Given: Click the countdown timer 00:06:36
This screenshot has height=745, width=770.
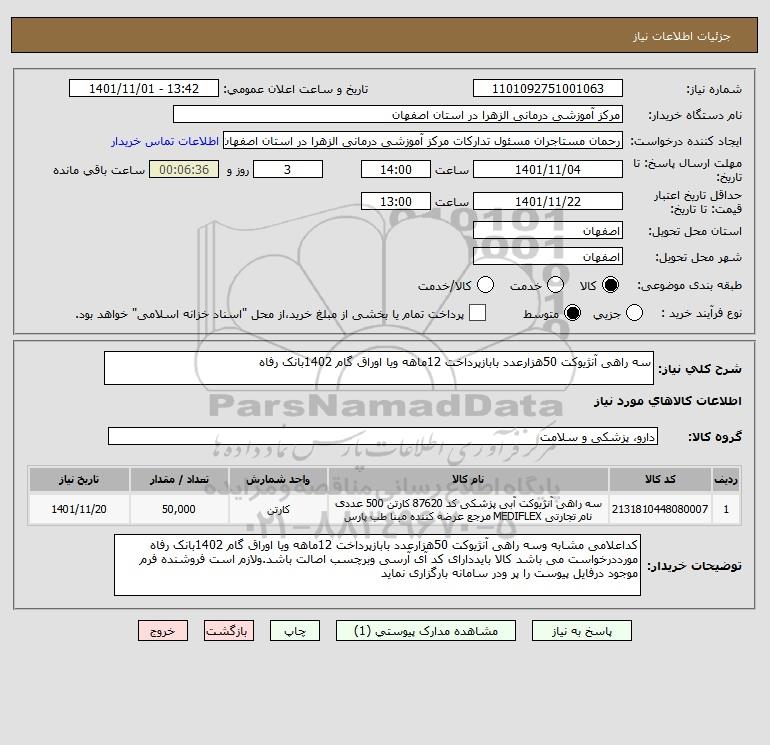Looking at the screenshot, I should 184,169.
